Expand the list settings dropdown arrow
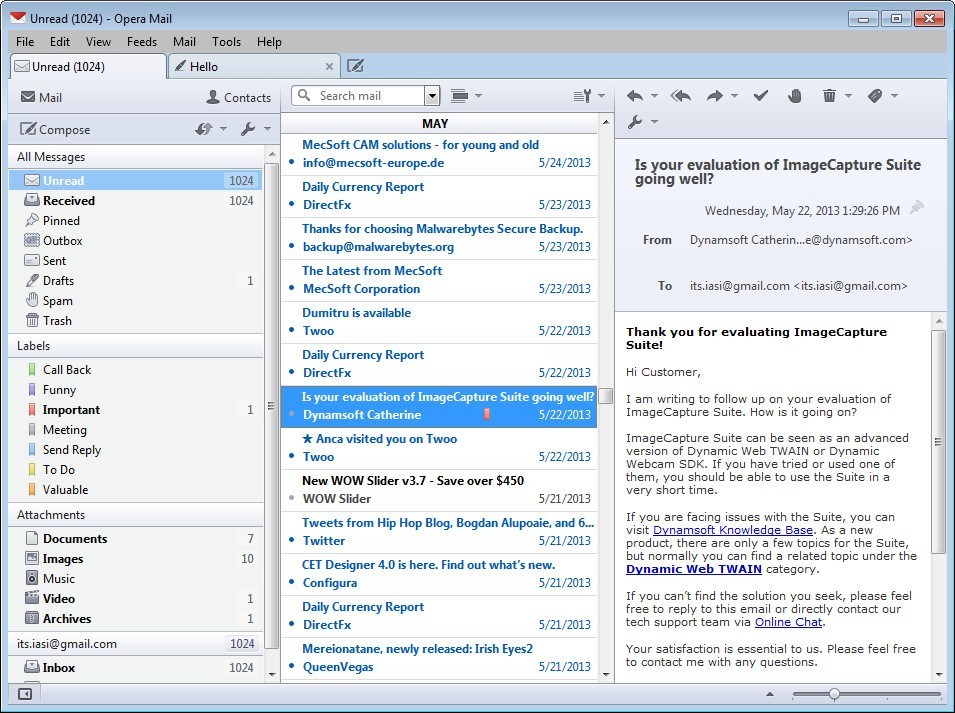Viewport: 955px width, 713px height. coord(601,96)
